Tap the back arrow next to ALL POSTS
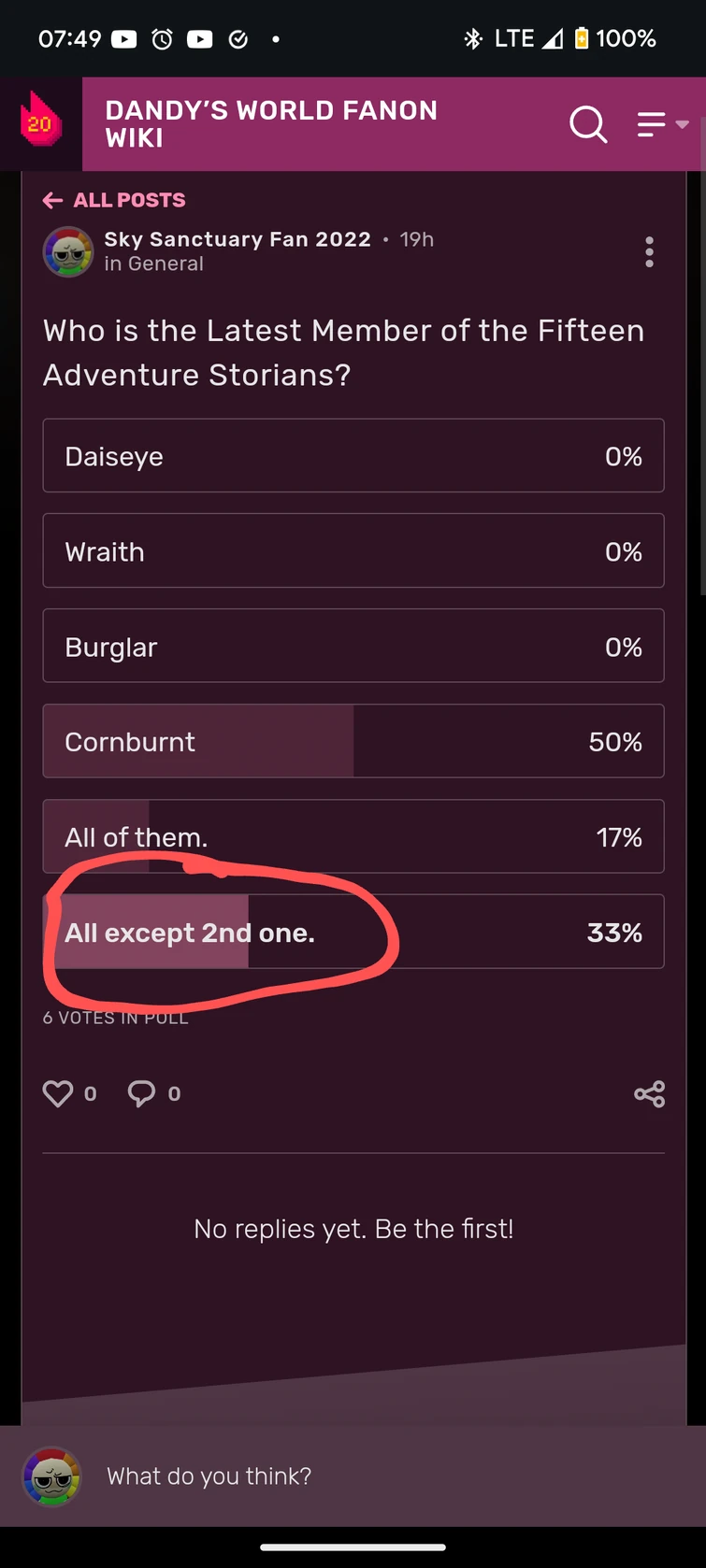This screenshot has height=1568, width=706. [52, 200]
